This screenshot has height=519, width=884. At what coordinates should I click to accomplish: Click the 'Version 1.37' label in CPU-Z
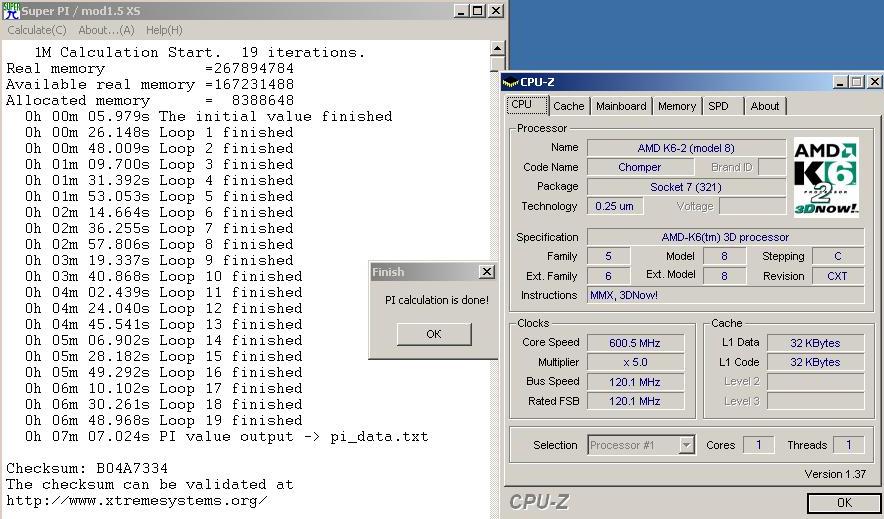[835, 474]
